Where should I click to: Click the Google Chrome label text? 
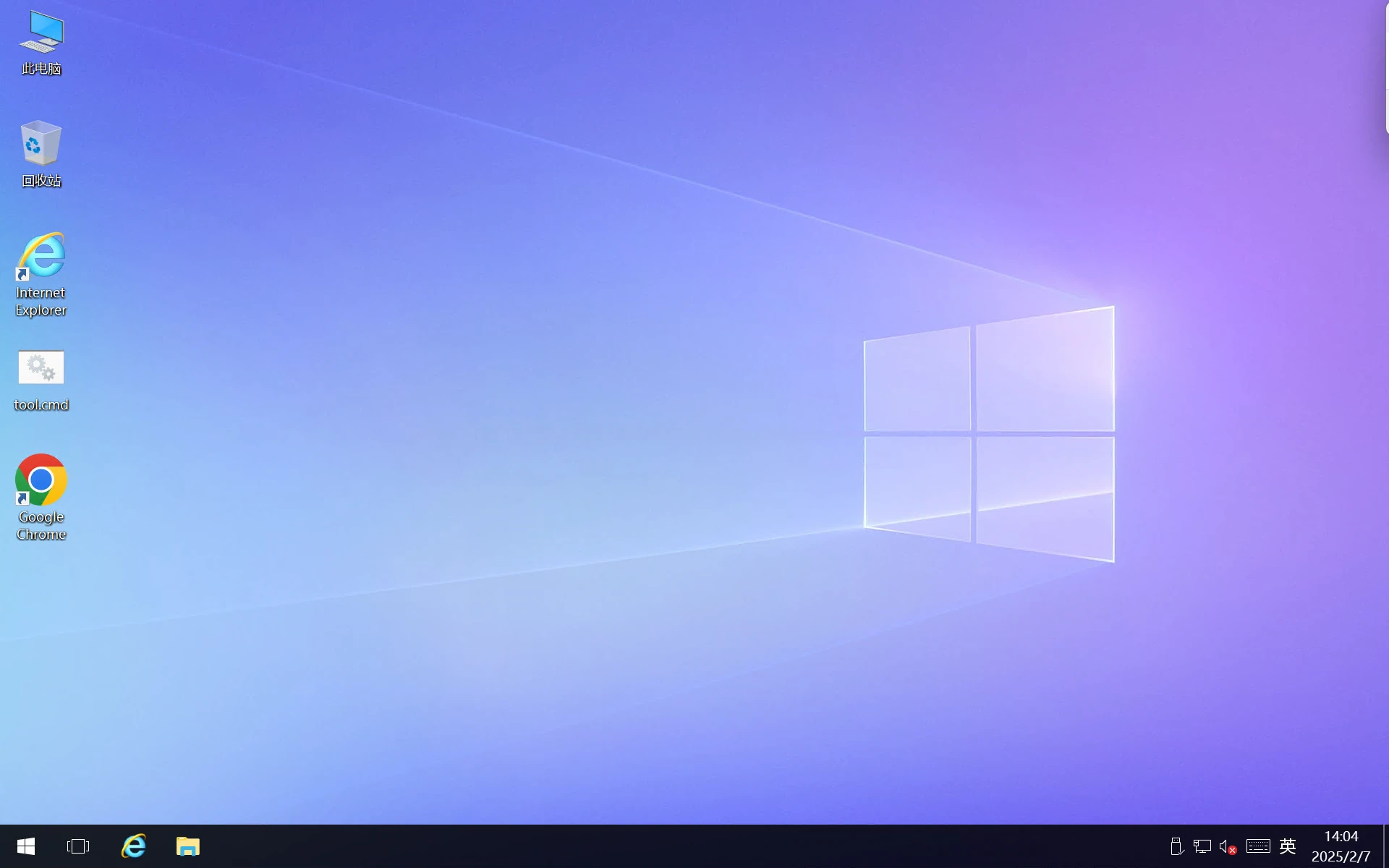coord(41,526)
